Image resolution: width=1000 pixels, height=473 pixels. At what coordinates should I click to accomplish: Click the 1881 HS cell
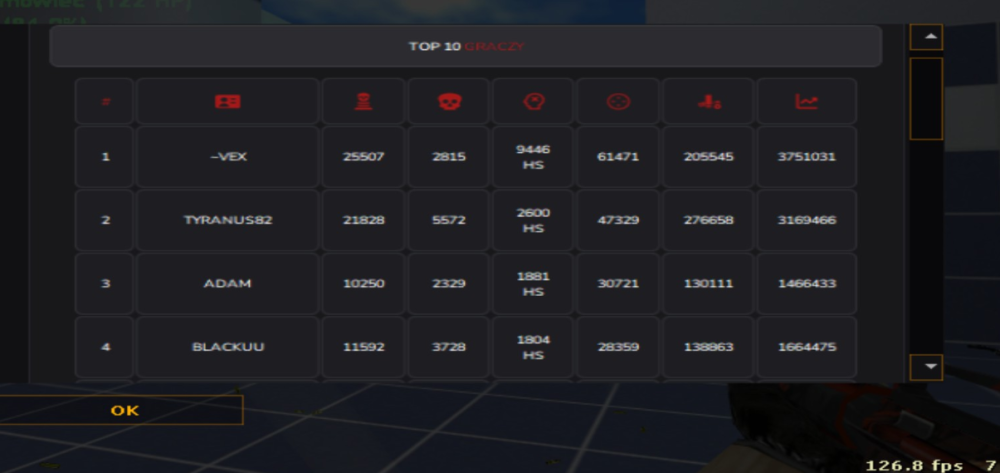tap(533, 284)
